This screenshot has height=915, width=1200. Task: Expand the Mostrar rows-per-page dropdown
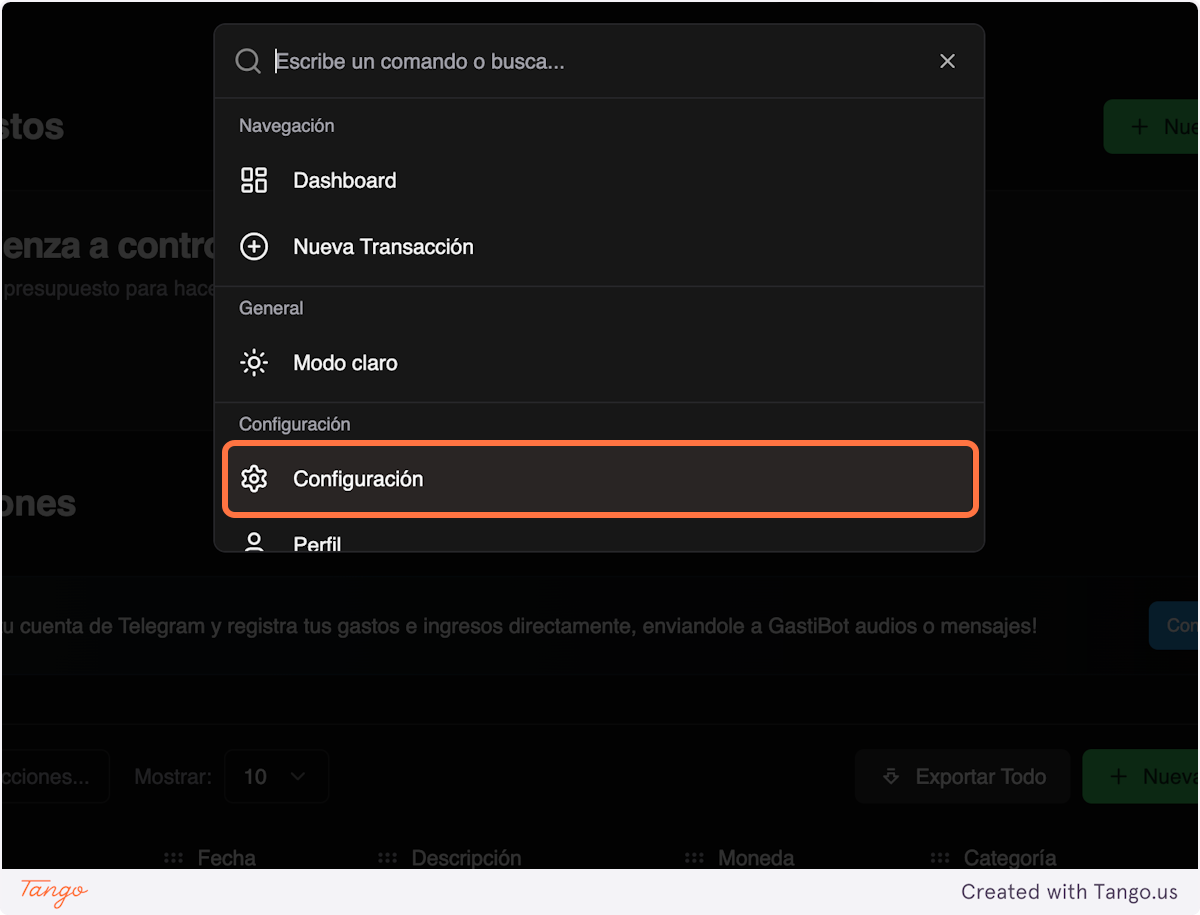pos(276,777)
